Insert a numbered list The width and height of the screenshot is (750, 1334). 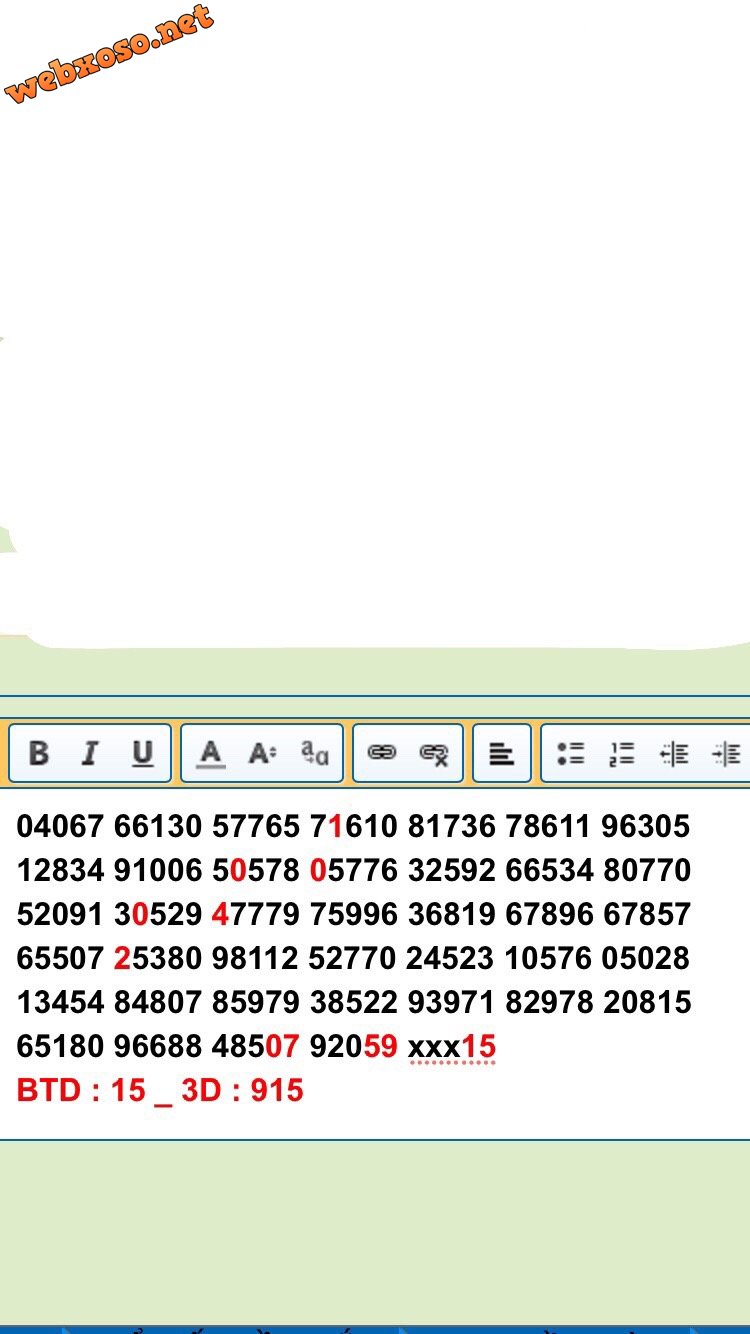click(x=622, y=753)
